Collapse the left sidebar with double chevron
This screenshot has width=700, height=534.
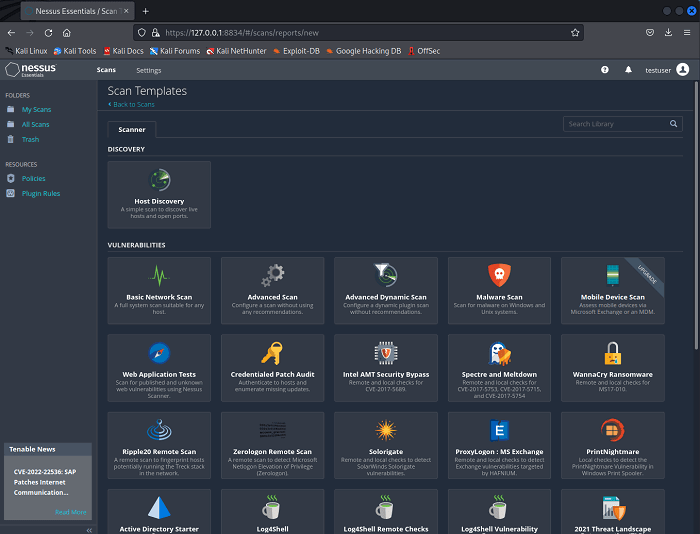(x=89, y=529)
